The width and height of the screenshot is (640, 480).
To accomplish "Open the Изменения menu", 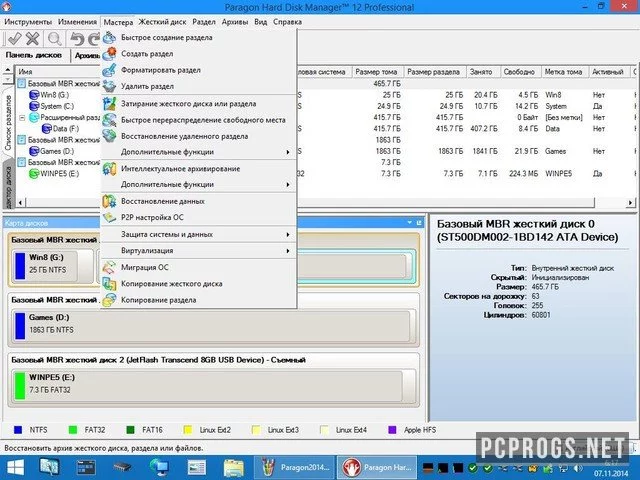I will 77,22.
